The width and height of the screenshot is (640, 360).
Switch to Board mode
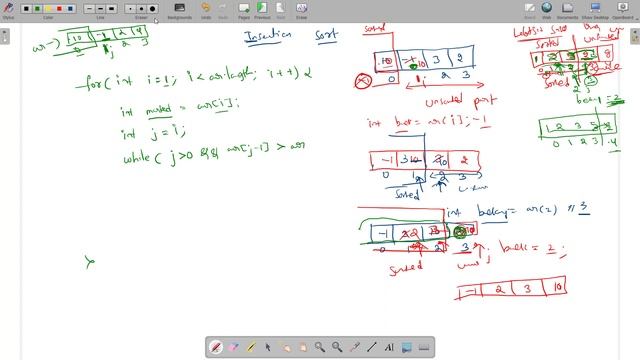[x=530, y=10]
